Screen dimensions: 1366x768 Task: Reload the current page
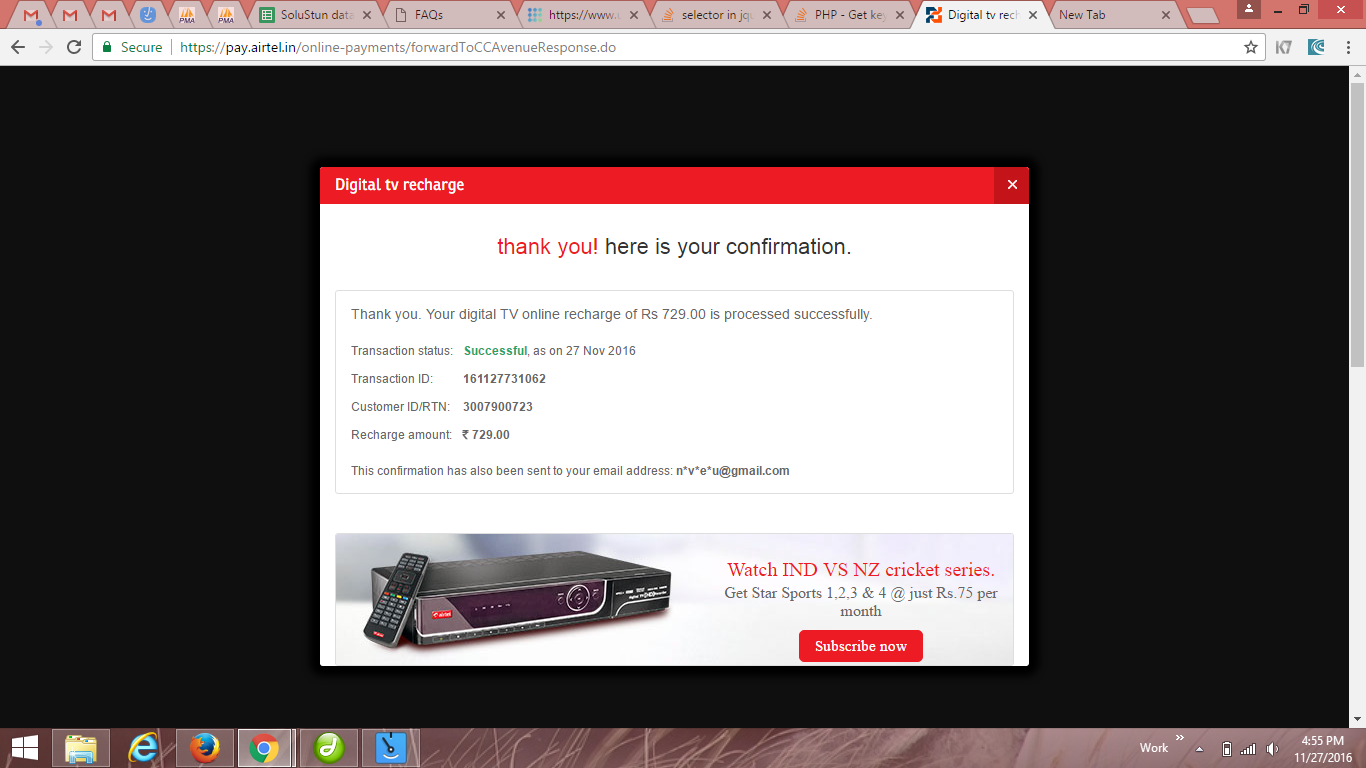tap(74, 47)
